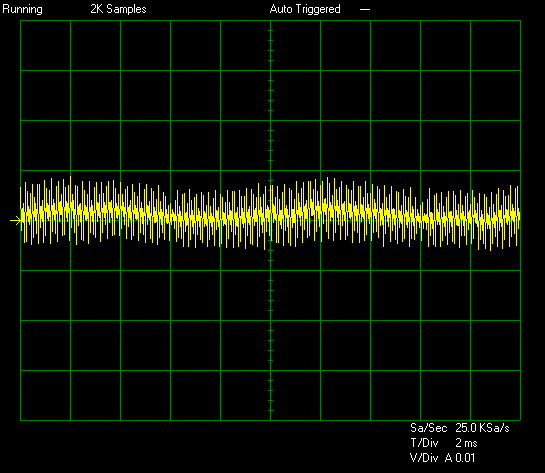The image size is (545, 473).
Task: Click inside the bottom-left grid square
Action: [46, 395]
